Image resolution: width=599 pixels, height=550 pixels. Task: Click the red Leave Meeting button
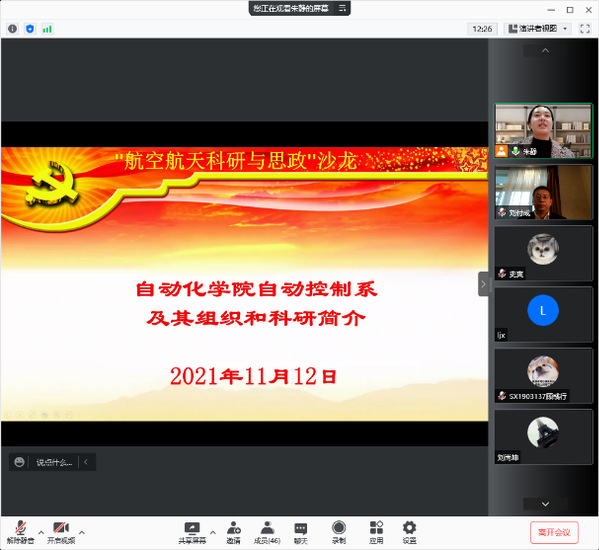554,532
